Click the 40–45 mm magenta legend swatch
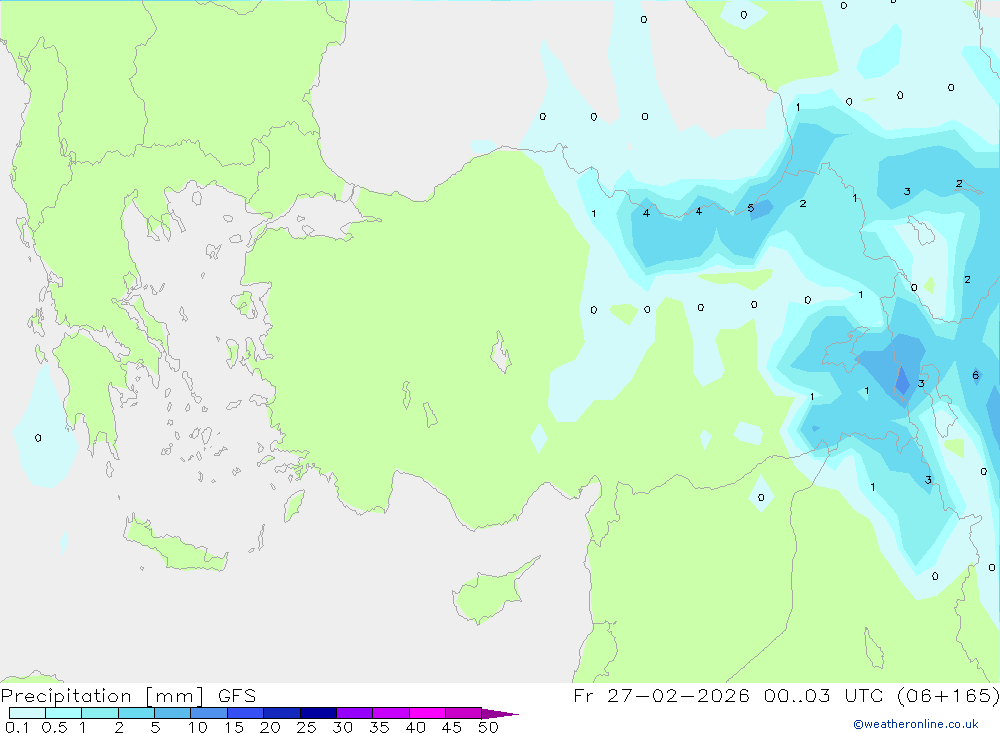 [427, 713]
